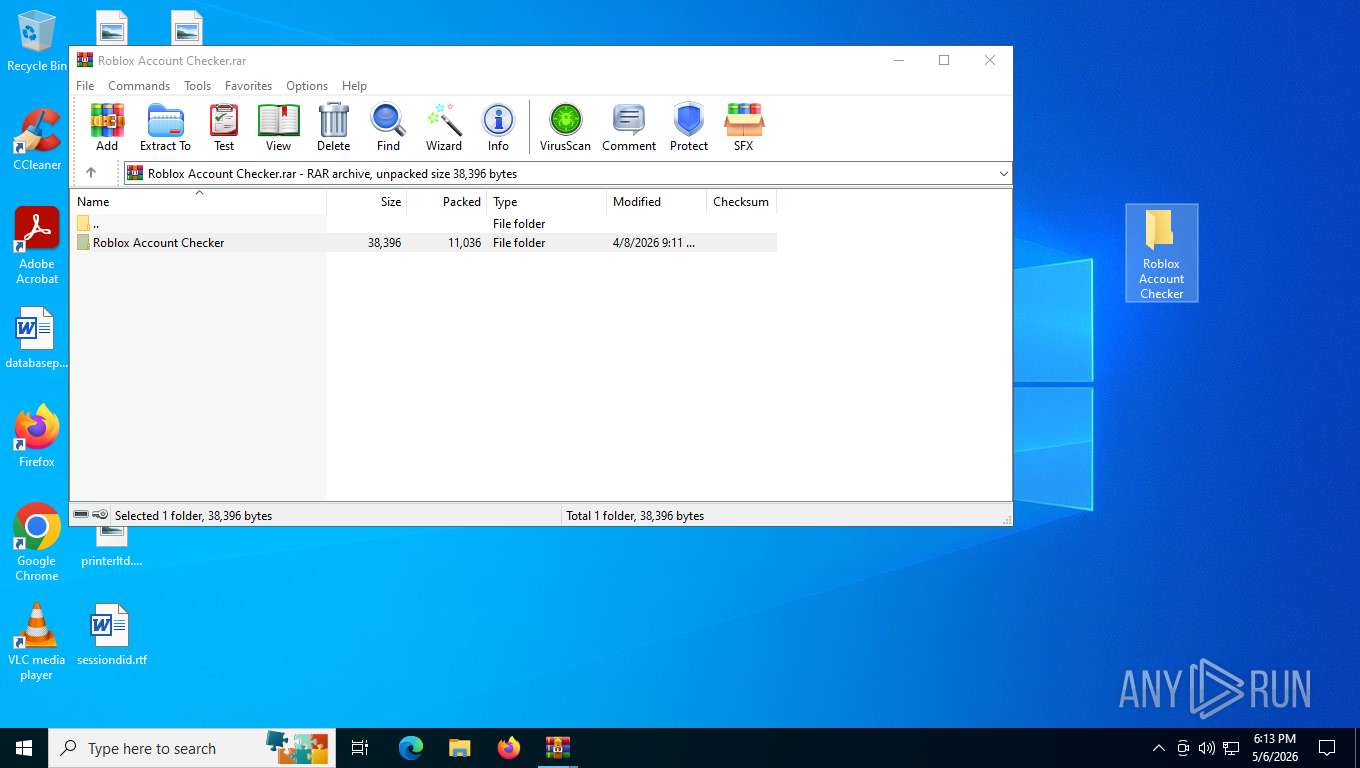Open the notification center icon
Viewport: 1360px width, 768px height.
pos(1327,748)
